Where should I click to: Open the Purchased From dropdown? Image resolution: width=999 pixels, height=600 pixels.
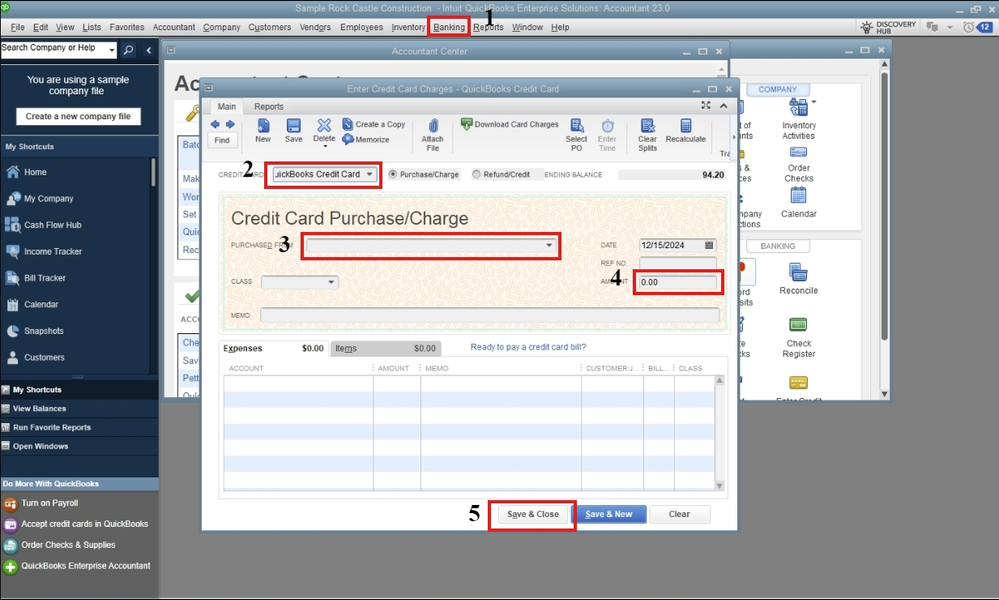[x=549, y=246]
